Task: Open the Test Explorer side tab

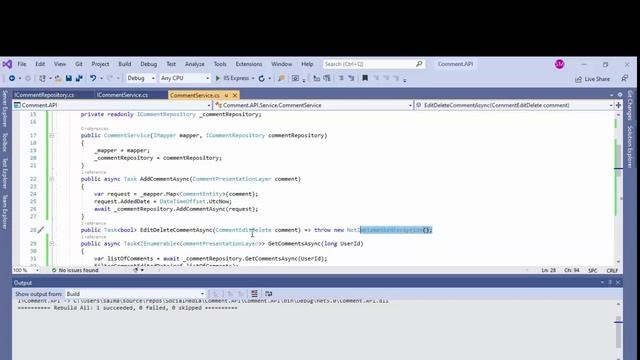Action: click(x=5, y=173)
